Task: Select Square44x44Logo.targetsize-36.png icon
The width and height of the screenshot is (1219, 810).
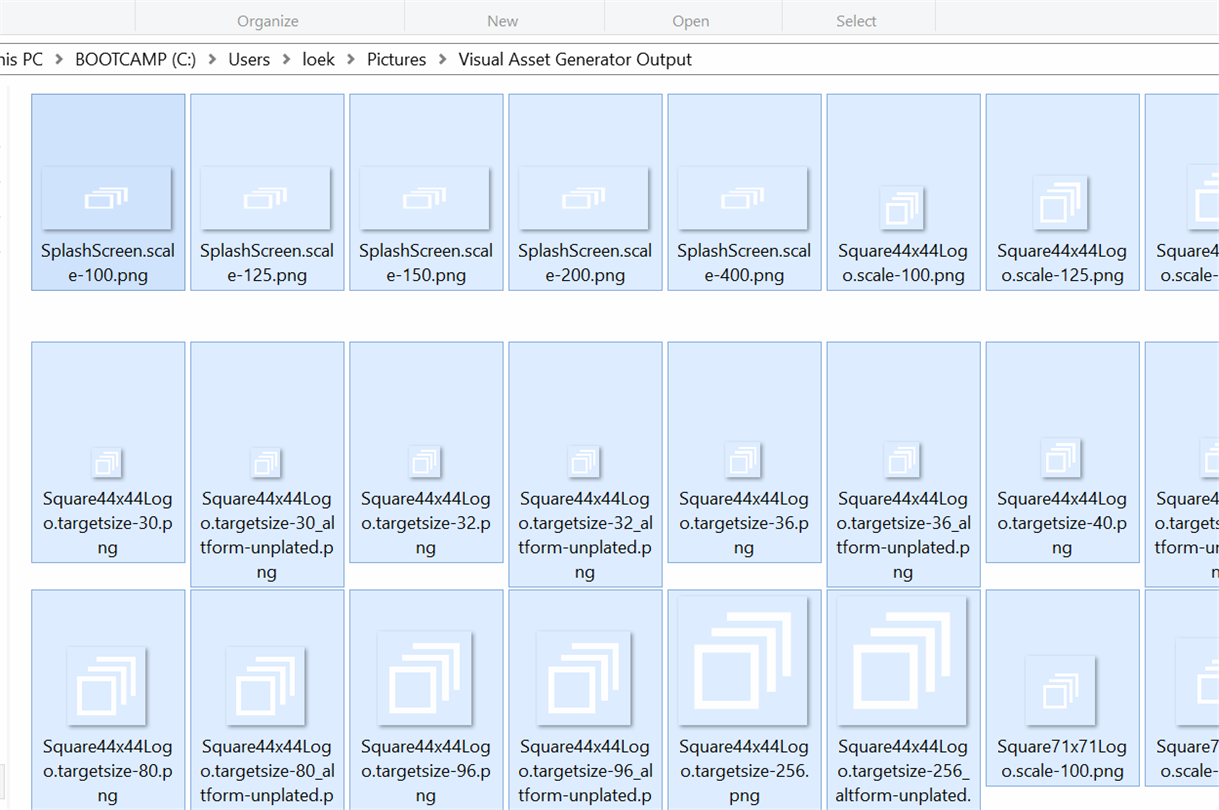Action: [x=743, y=460]
